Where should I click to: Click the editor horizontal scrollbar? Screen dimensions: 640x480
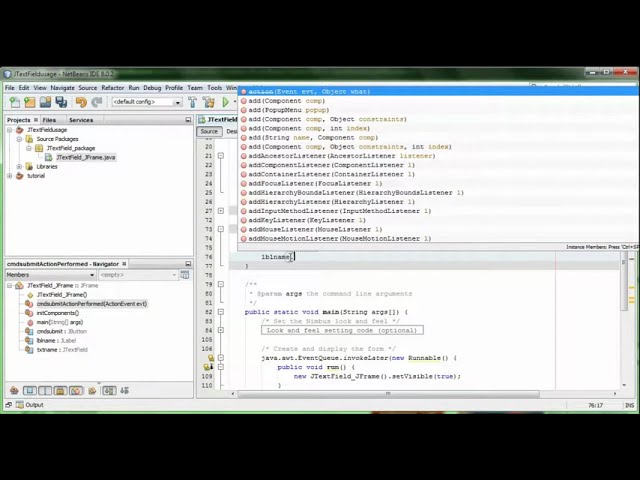tap(388, 393)
